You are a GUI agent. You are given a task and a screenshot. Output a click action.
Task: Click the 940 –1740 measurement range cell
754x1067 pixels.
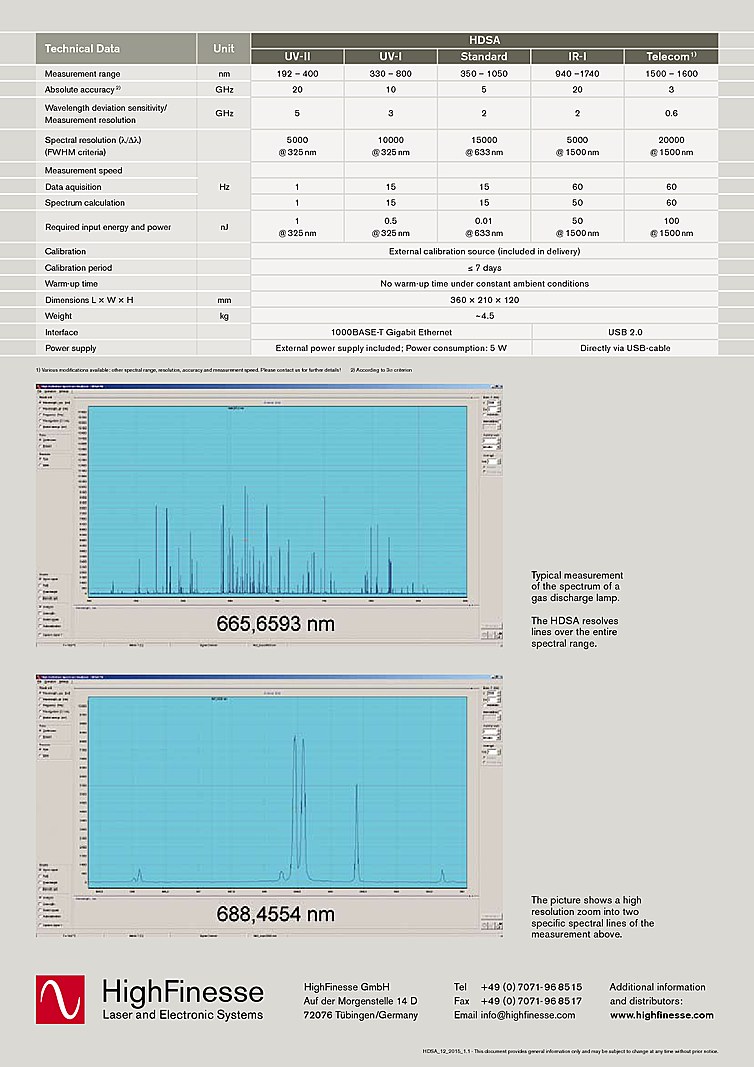tap(577, 73)
